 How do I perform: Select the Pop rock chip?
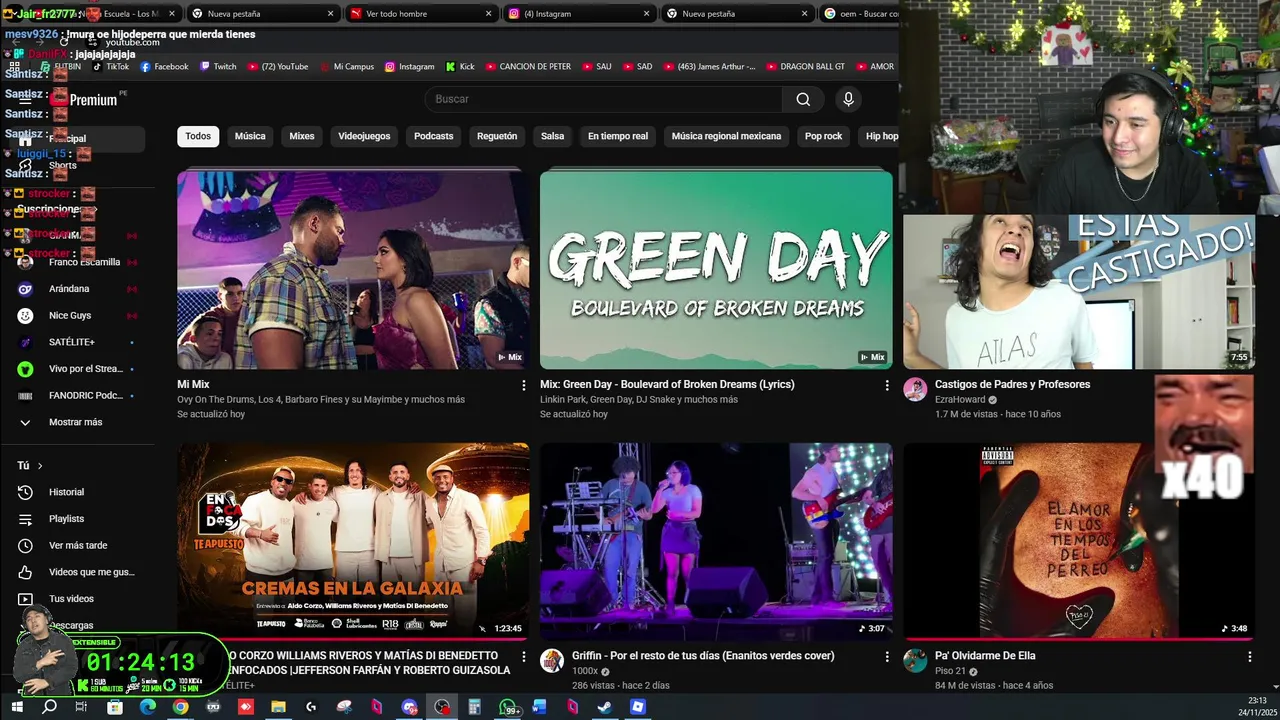(824, 136)
